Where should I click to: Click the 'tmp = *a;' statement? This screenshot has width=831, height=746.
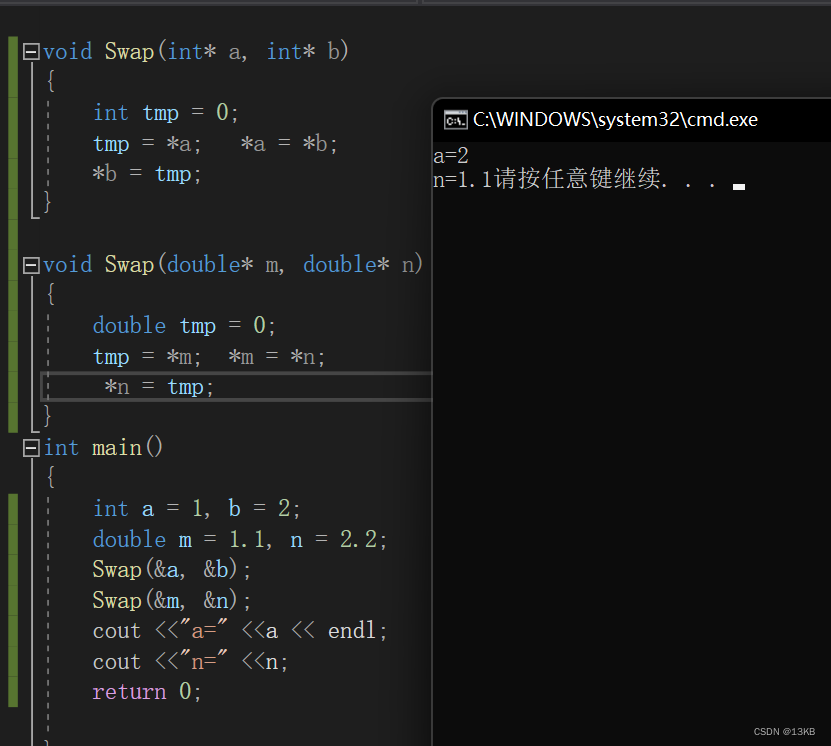pos(147,144)
